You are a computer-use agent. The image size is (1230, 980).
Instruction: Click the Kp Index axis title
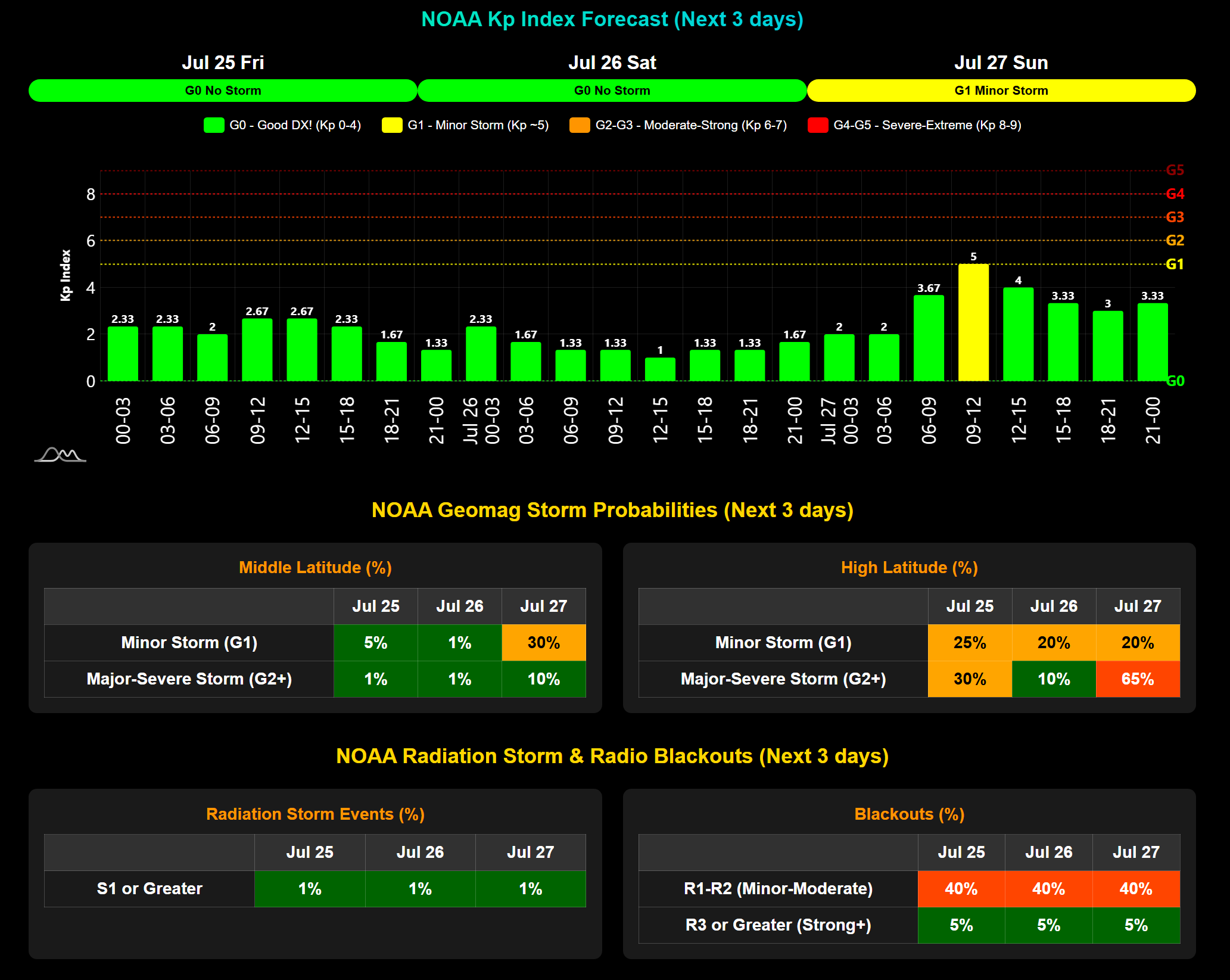[x=66, y=275]
